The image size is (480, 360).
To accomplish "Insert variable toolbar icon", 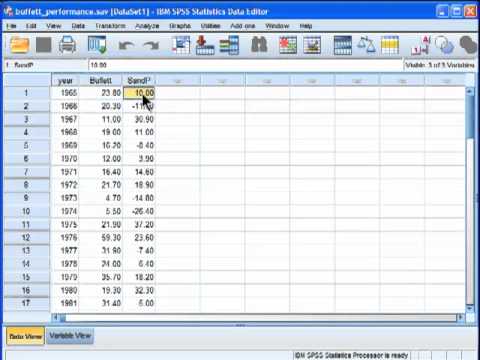I will click(x=312, y=45).
